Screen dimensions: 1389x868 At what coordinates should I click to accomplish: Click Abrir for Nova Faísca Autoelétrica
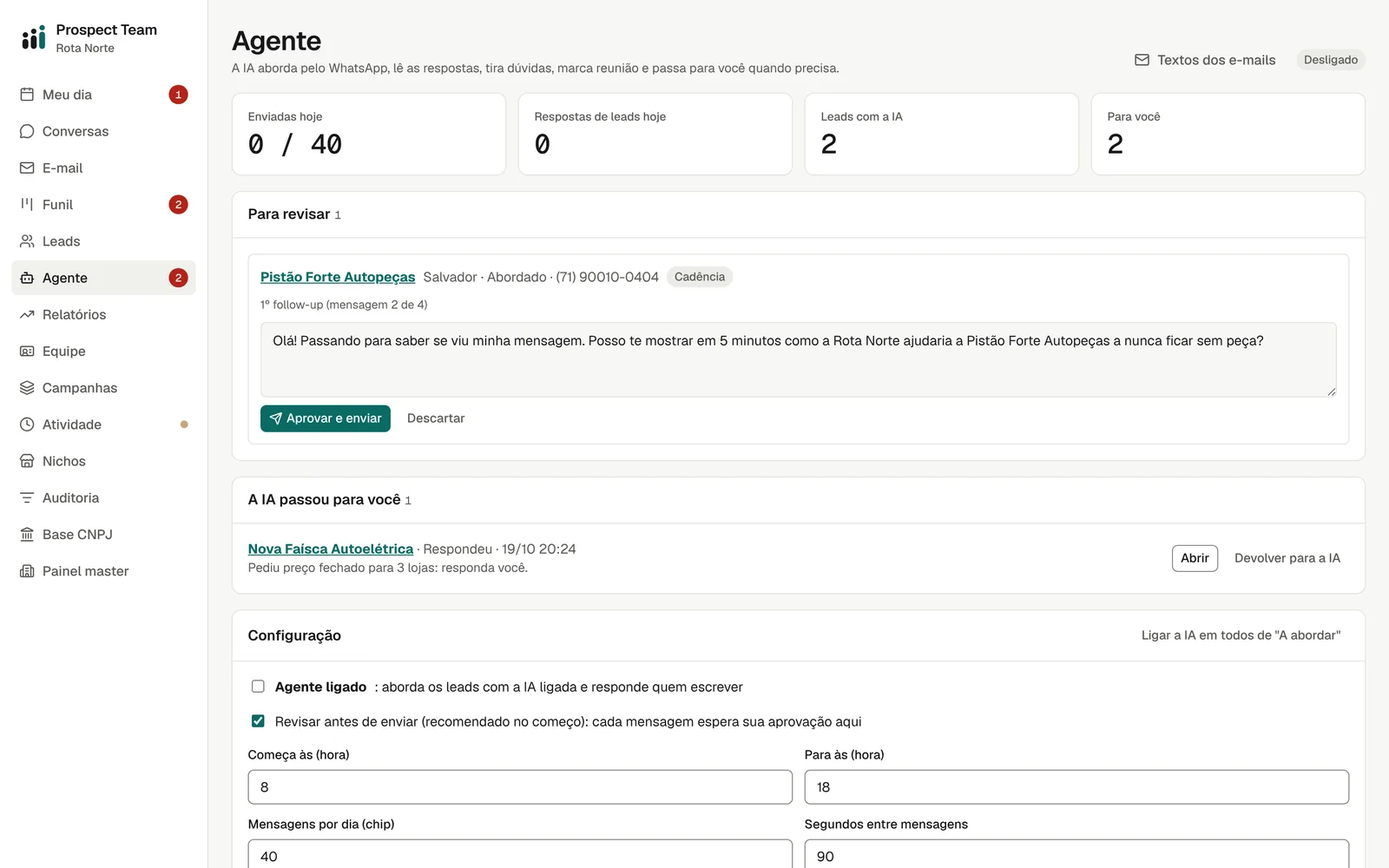1195,558
